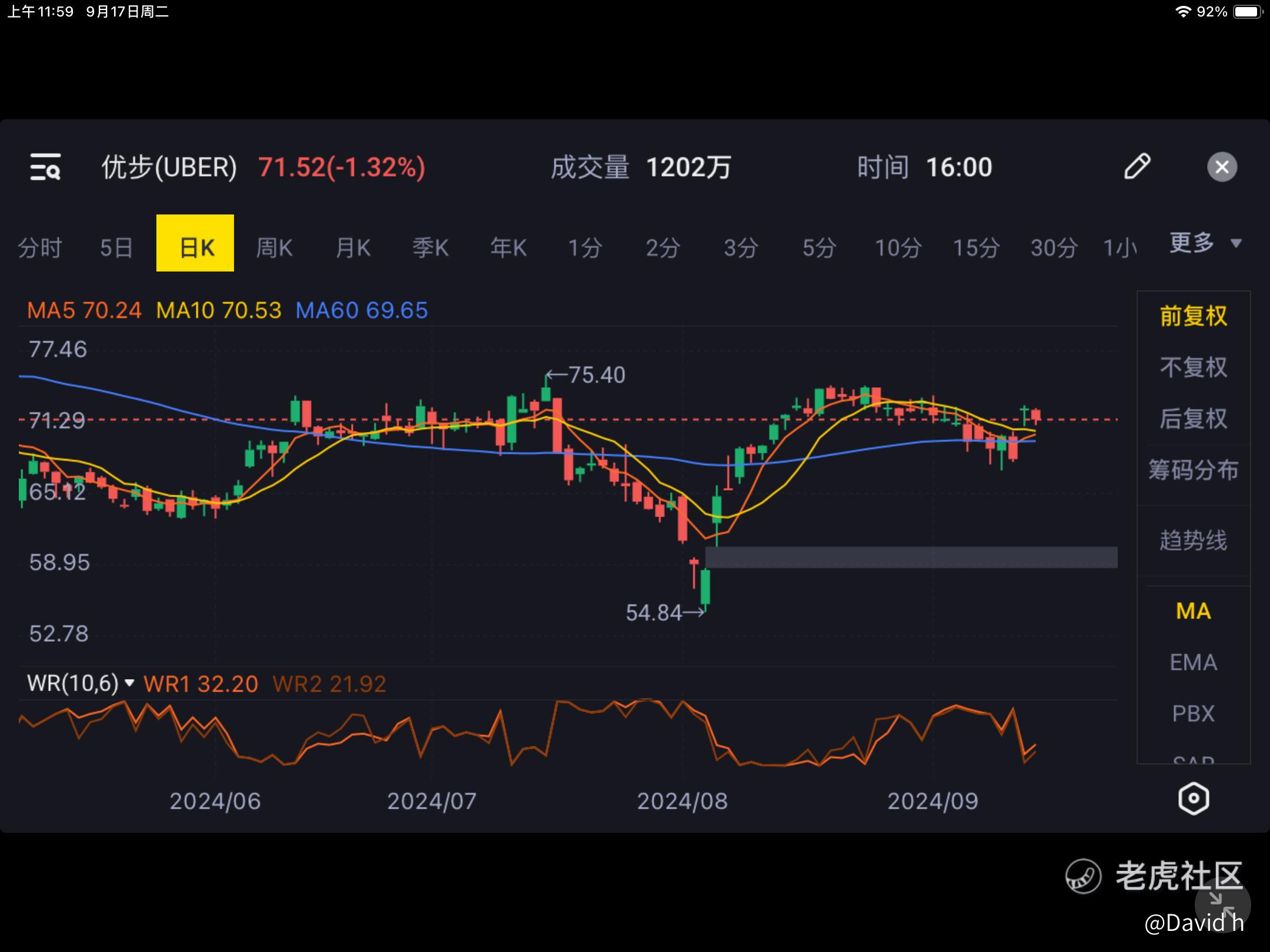Tap the MA10 70.53 legend
1270x952 pixels.
219,310
